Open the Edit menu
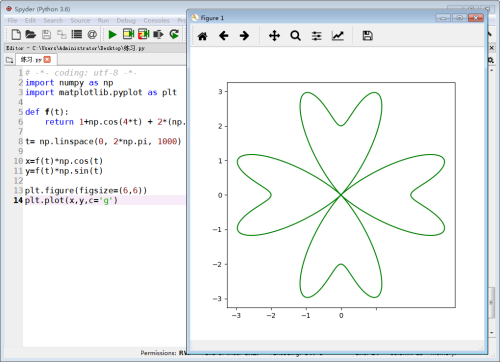Image resolution: width=500 pixels, height=362 pixels. (x=30, y=20)
